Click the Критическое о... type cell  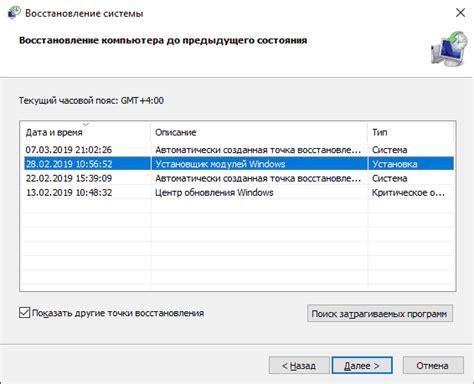pos(408,193)
